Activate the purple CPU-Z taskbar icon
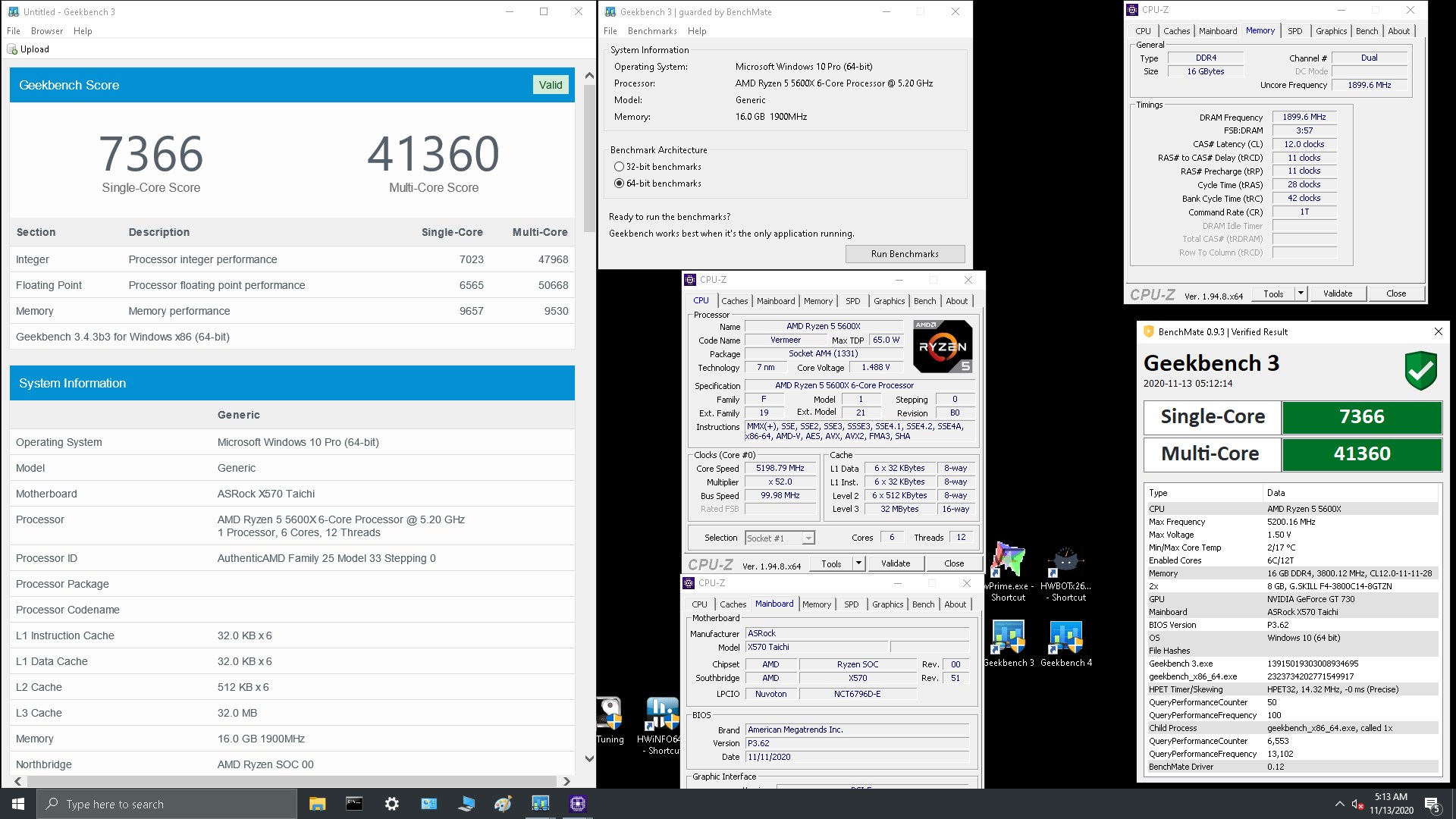This screenshot has width=1456, height=819. click(577, 804)
